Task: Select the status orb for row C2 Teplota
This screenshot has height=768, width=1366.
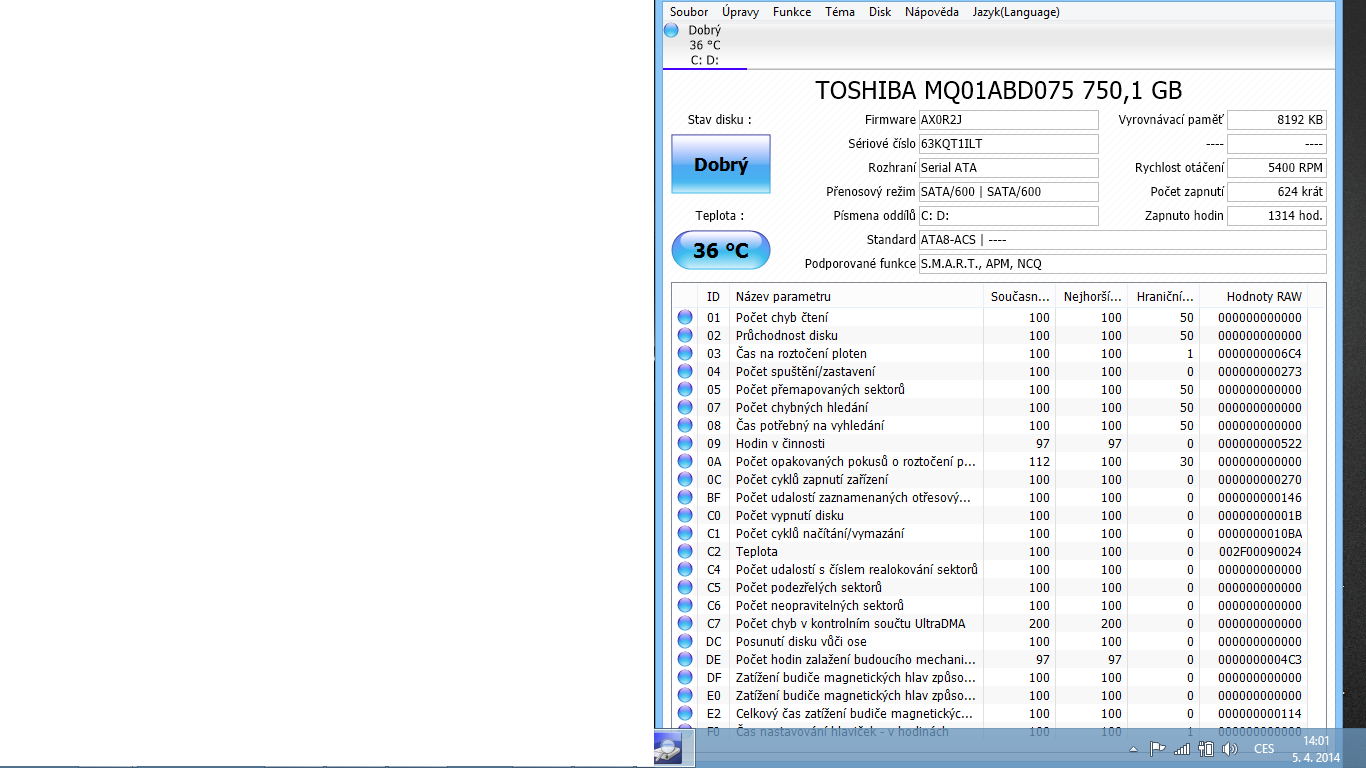Action: pos(685,551)
